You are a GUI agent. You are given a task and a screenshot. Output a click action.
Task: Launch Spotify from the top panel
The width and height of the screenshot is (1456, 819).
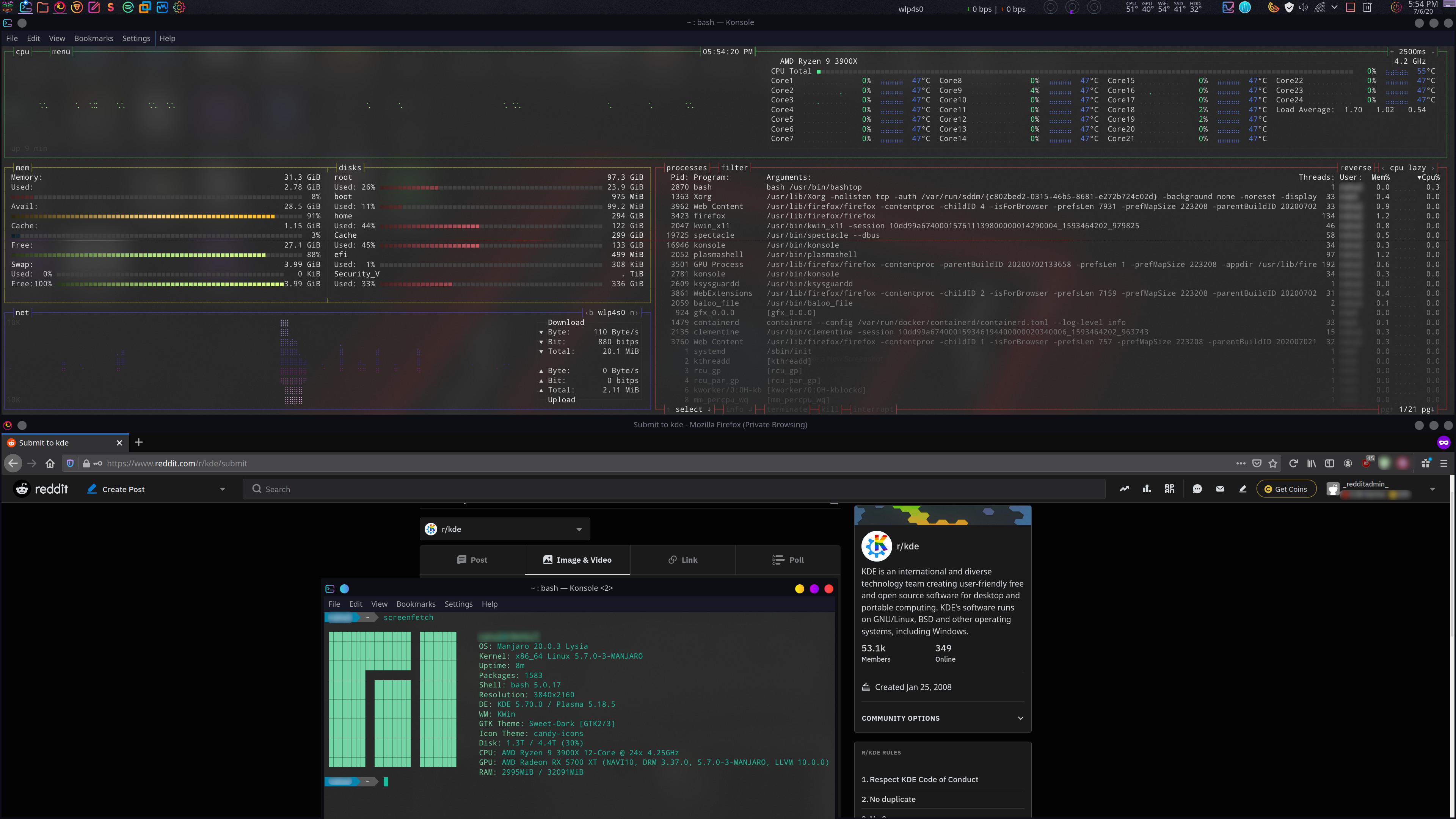[x=128, y=7]
